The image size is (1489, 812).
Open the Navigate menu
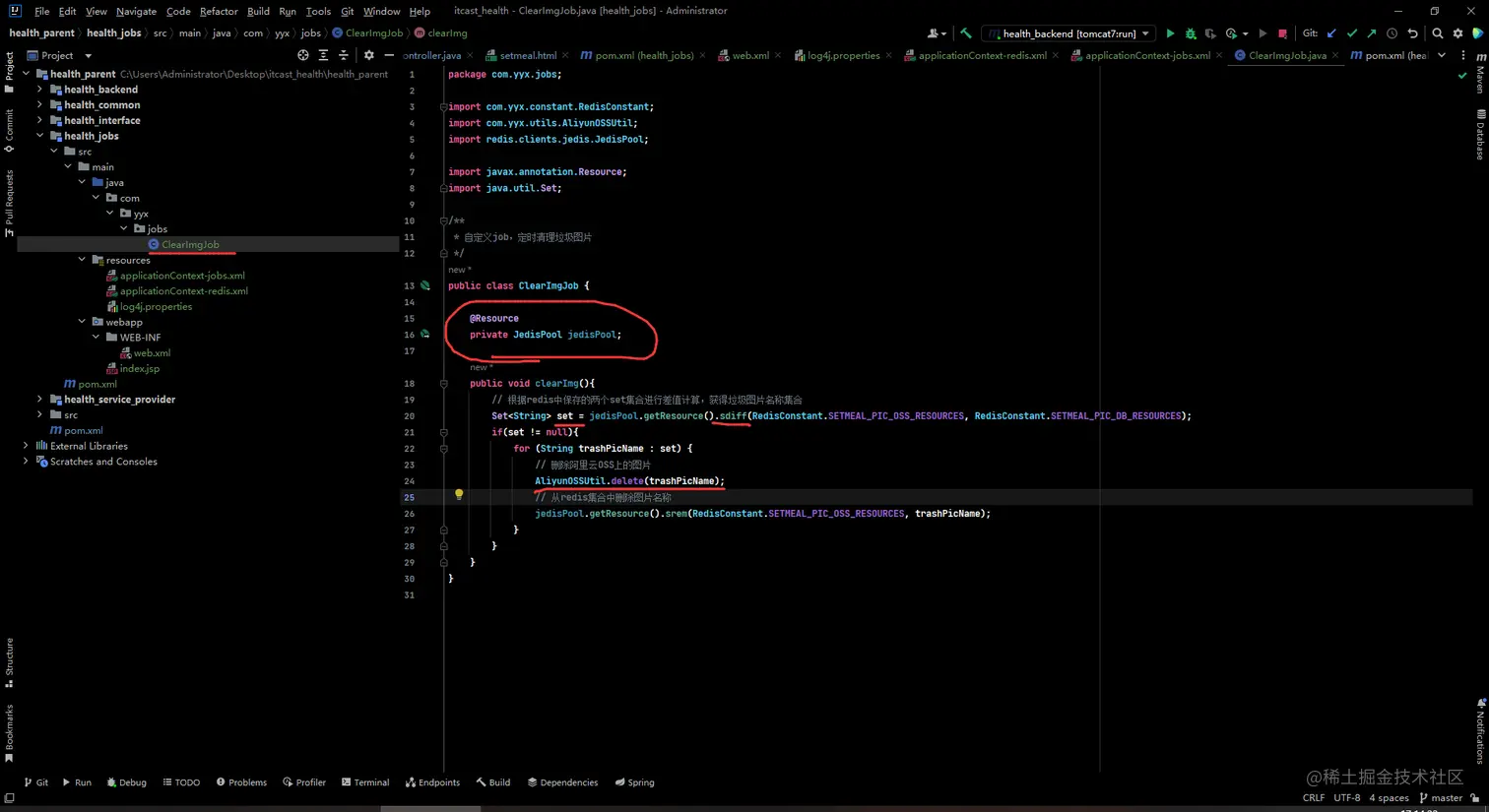136,11
